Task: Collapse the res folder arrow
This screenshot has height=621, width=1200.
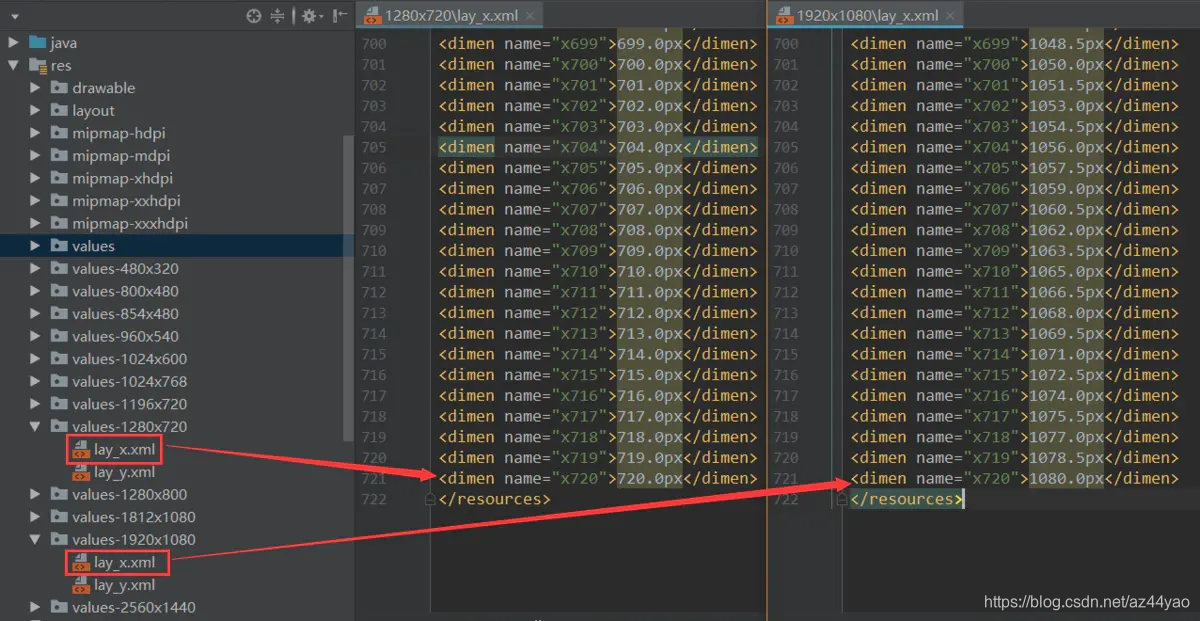Action: coord(13,66)
